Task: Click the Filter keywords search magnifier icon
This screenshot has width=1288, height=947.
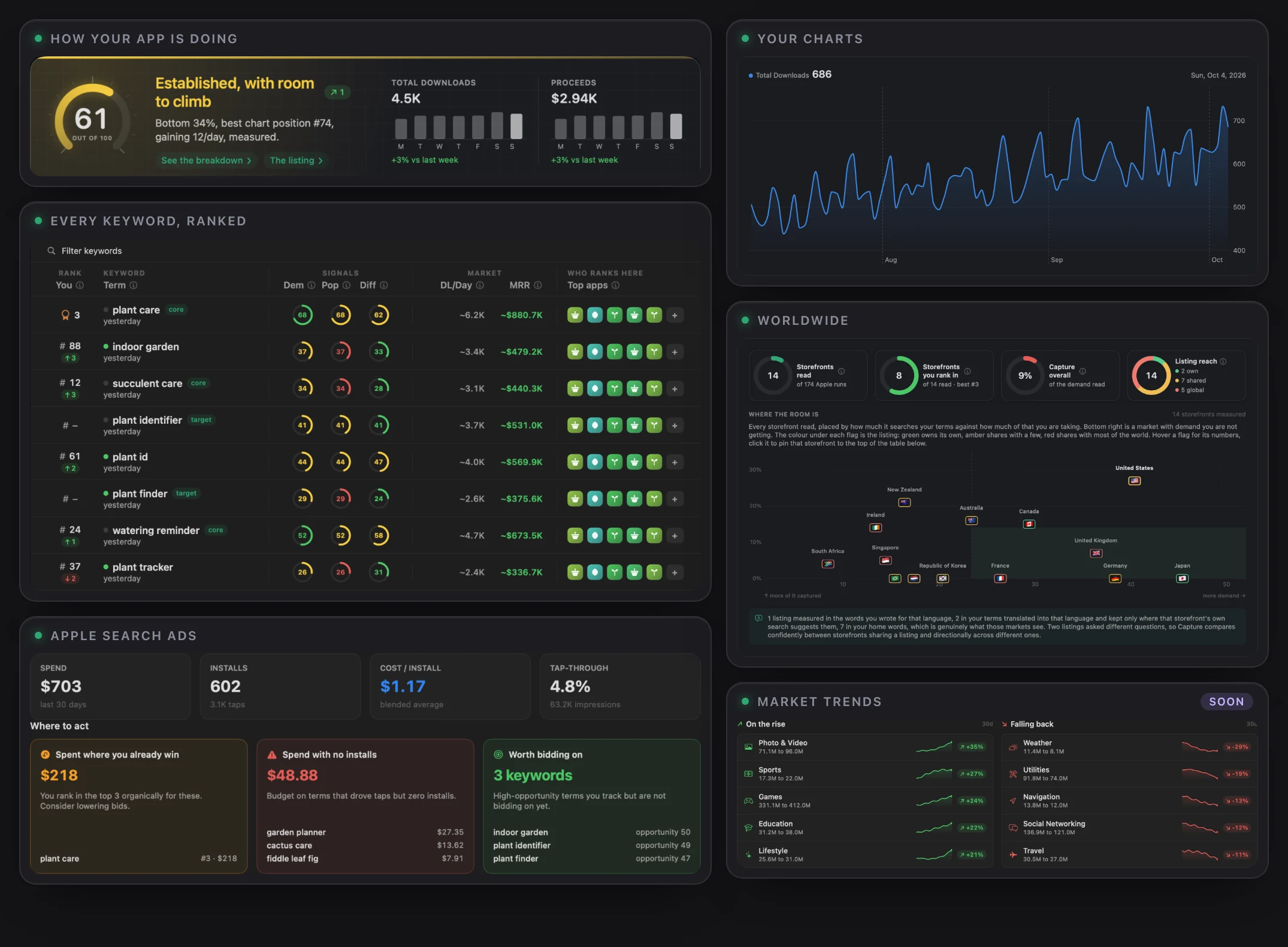Action: click(x=52, y=251)
